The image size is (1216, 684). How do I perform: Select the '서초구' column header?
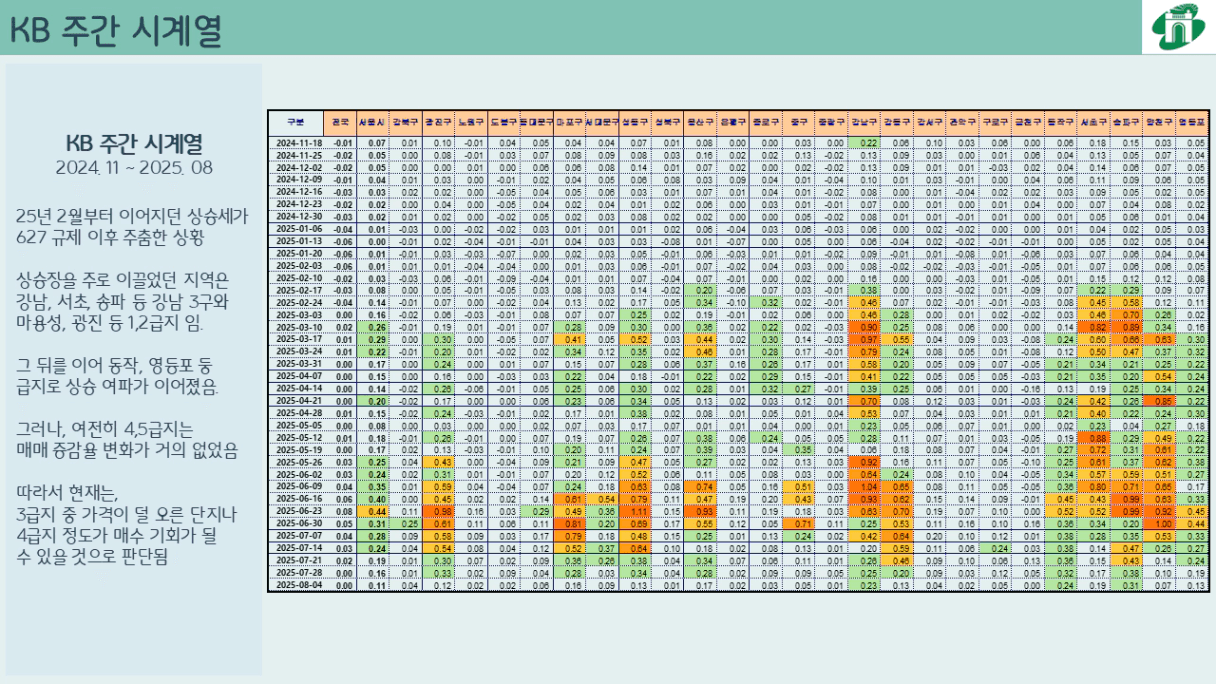pyautogui.click(x=1093, y=121)
